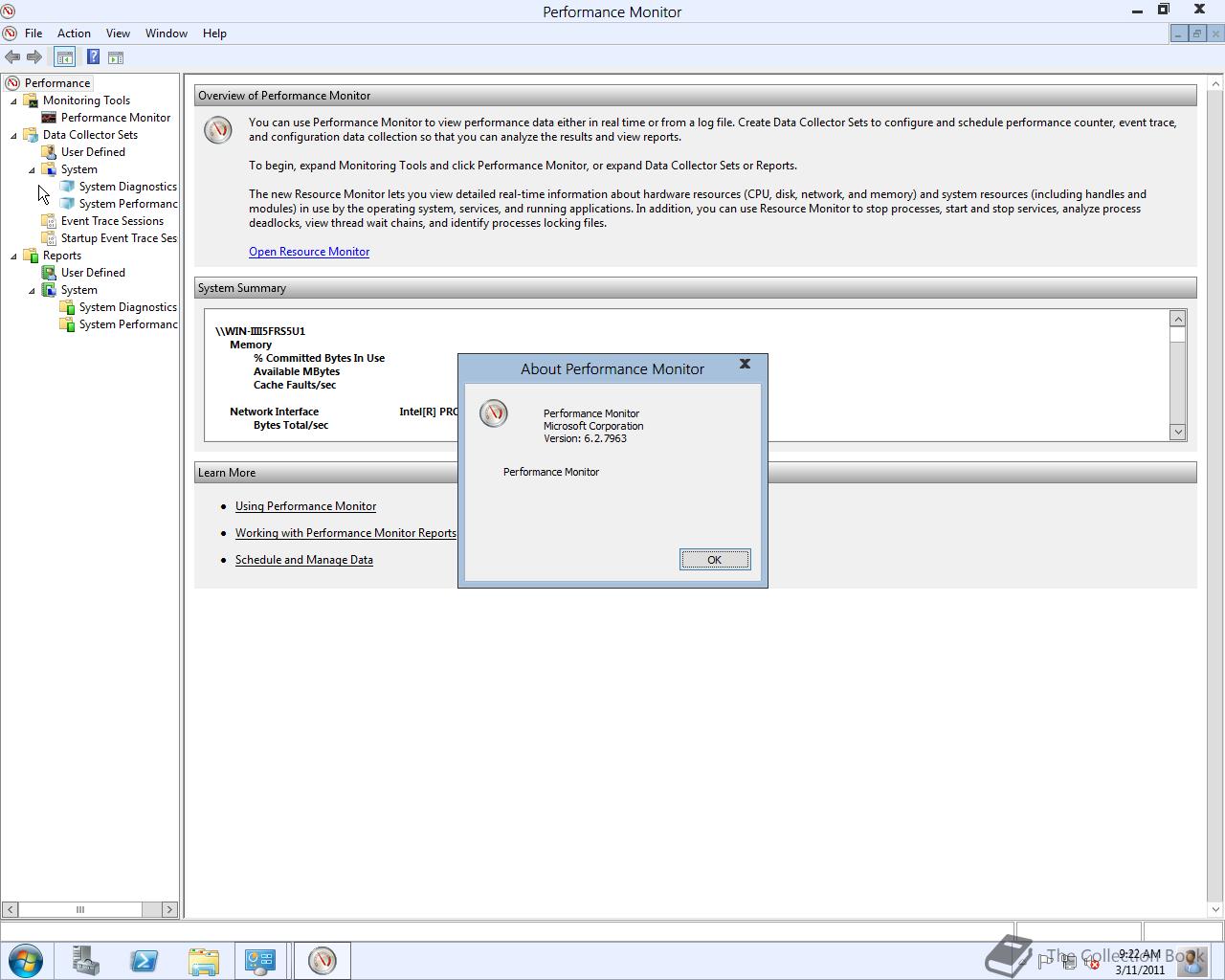Collapse System under Reports
The image size is (1225, 980).
[32, 290]
